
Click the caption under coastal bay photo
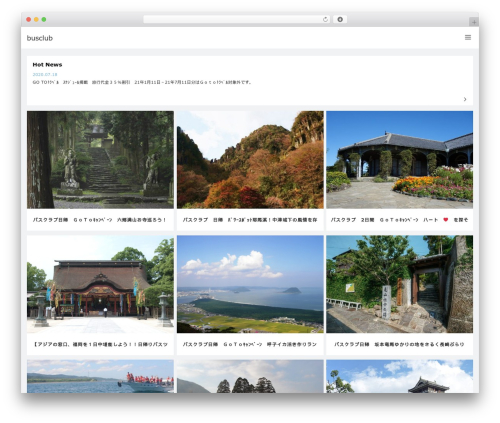click(x=250, y=344)
